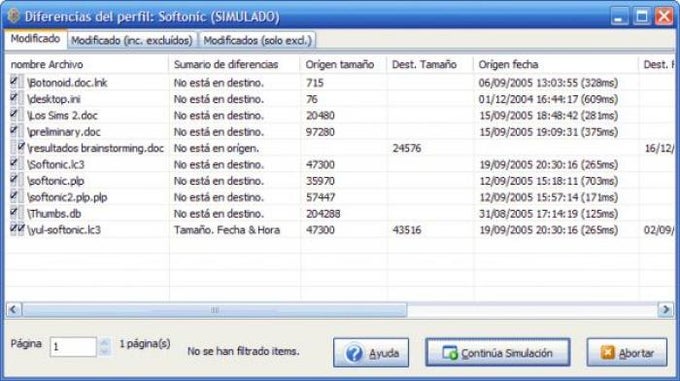Sort by Sumario de diferencias column header

coord(234,65)
